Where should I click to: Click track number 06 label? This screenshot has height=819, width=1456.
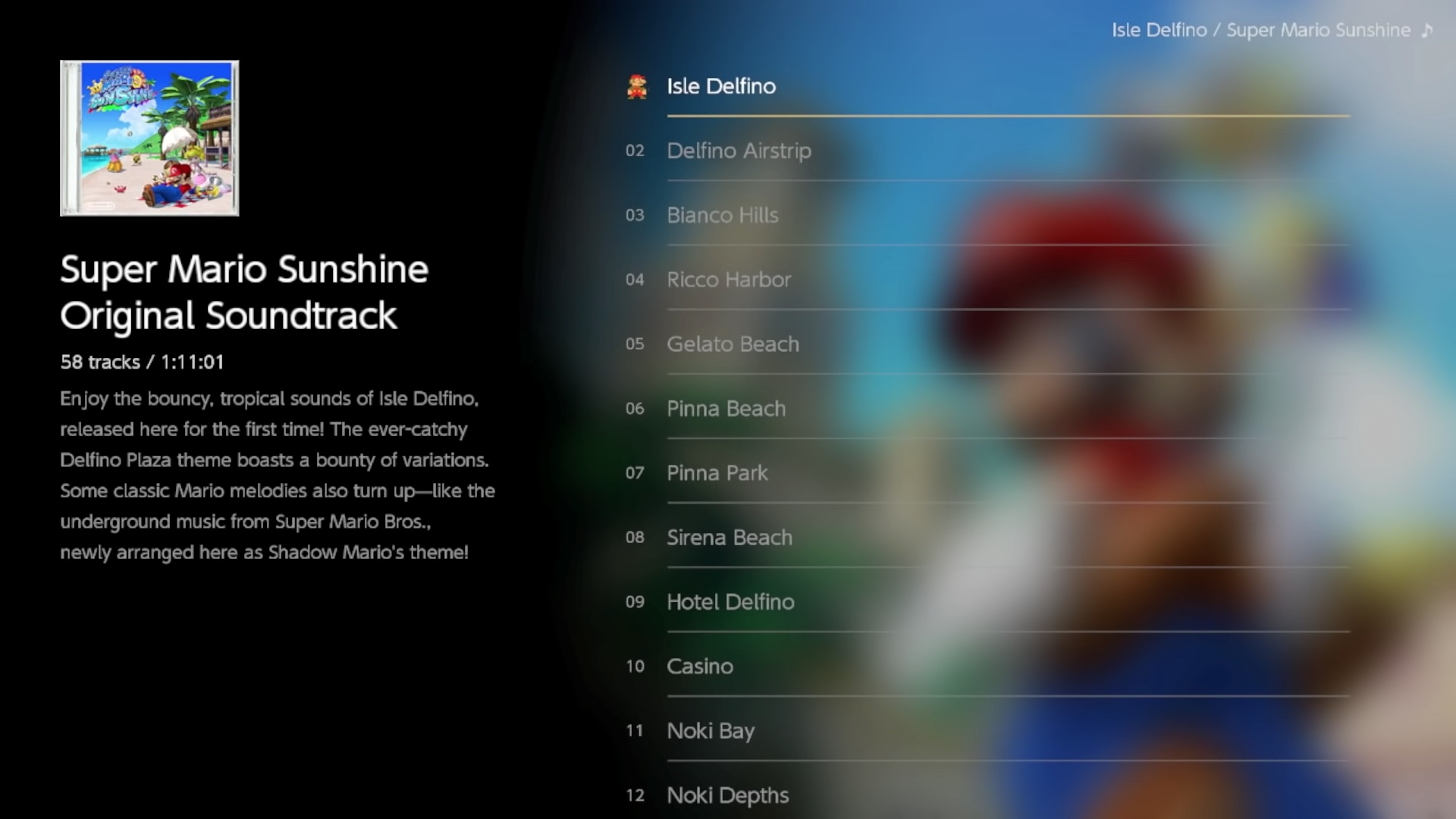click(x=635, y=409)
